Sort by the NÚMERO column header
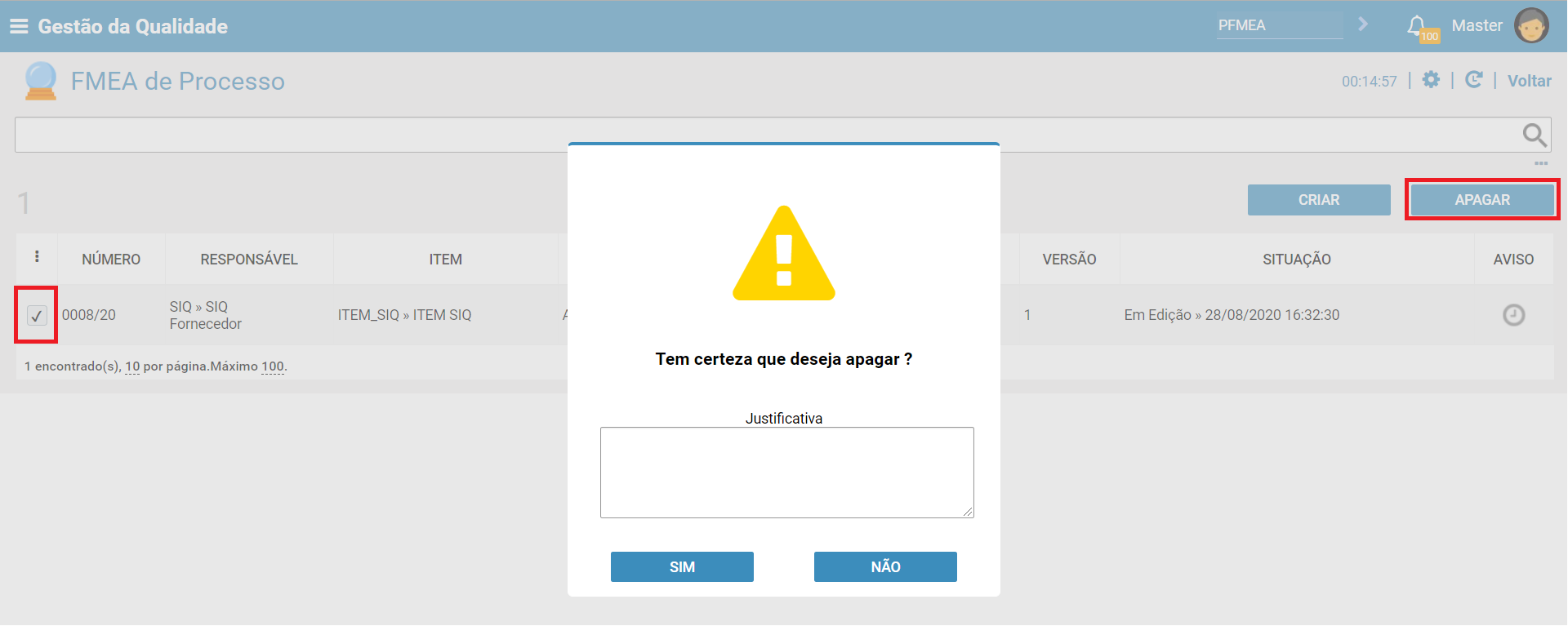Screen dimensions: 1568x626 coord(111,260)
